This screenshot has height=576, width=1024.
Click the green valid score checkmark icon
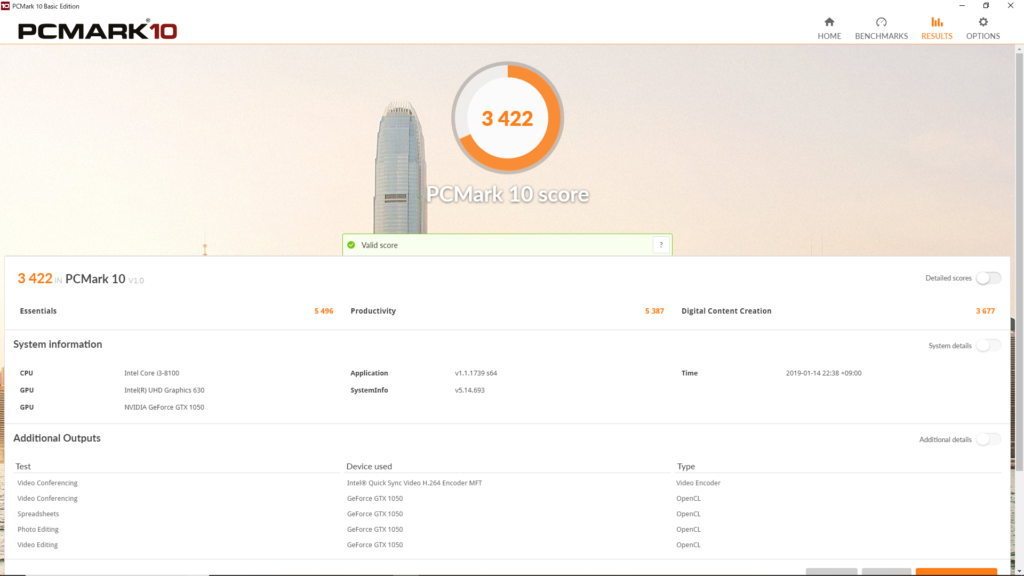pyautogui.click(x=351, y=245)
